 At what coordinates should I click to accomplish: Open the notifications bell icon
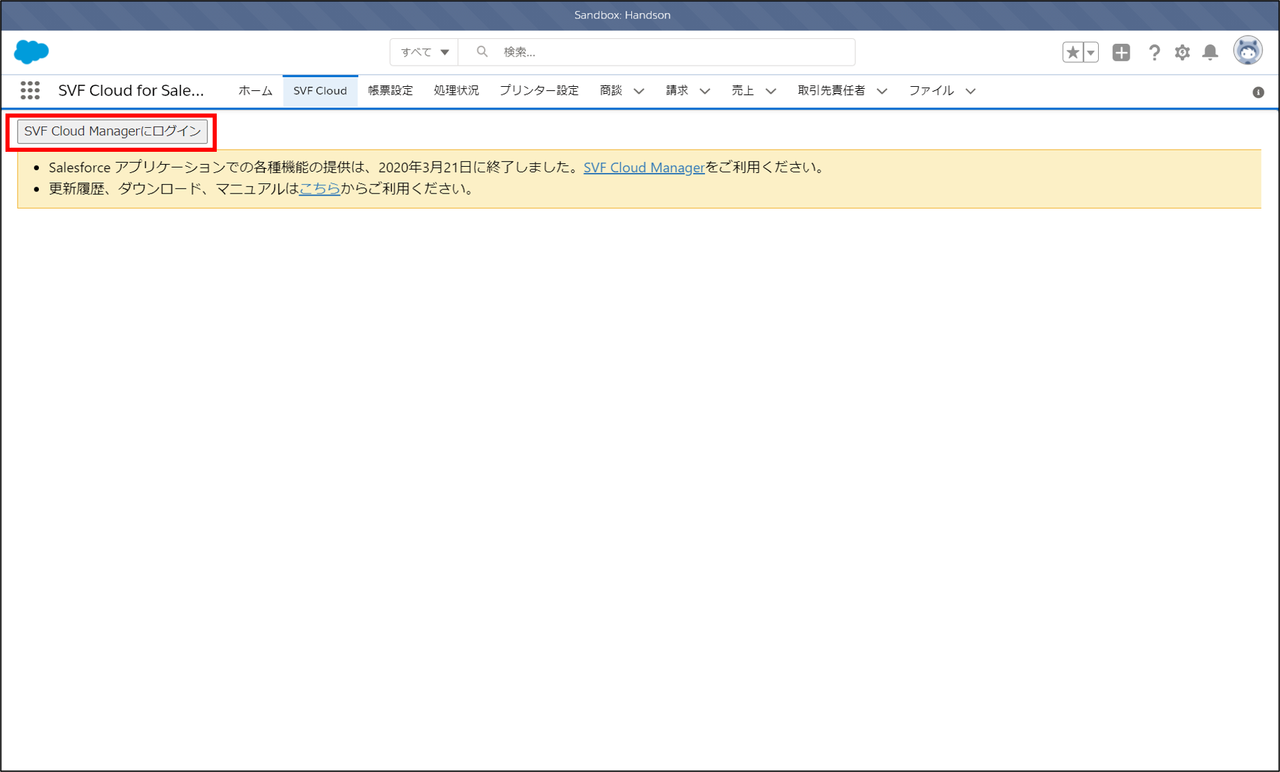tap(1210, 52)
